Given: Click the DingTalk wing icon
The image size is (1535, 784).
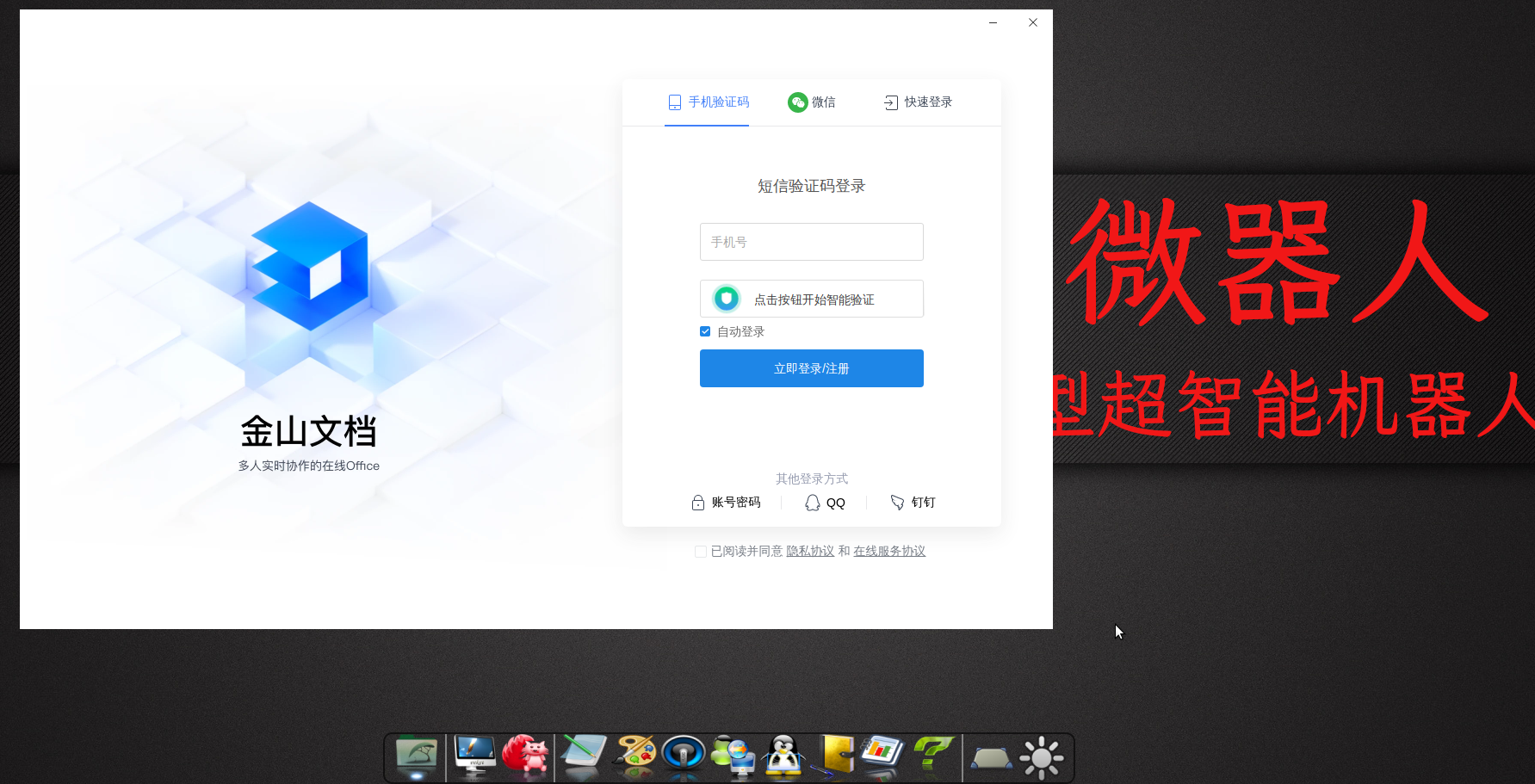Looking at the screenshot, I should tap(897, 503).
